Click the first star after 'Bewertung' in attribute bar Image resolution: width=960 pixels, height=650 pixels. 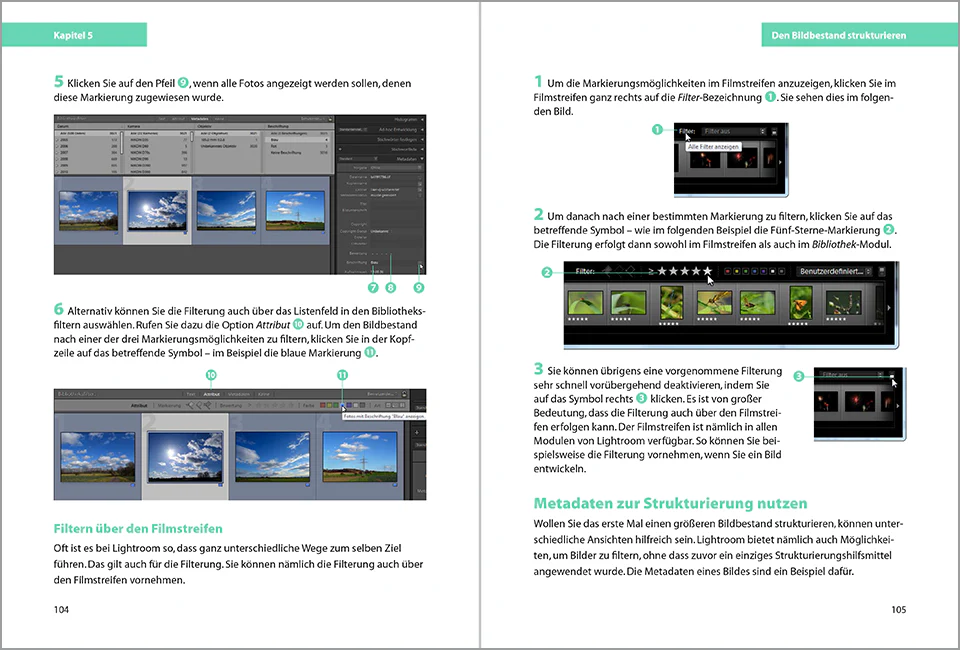tap(258, 405)
